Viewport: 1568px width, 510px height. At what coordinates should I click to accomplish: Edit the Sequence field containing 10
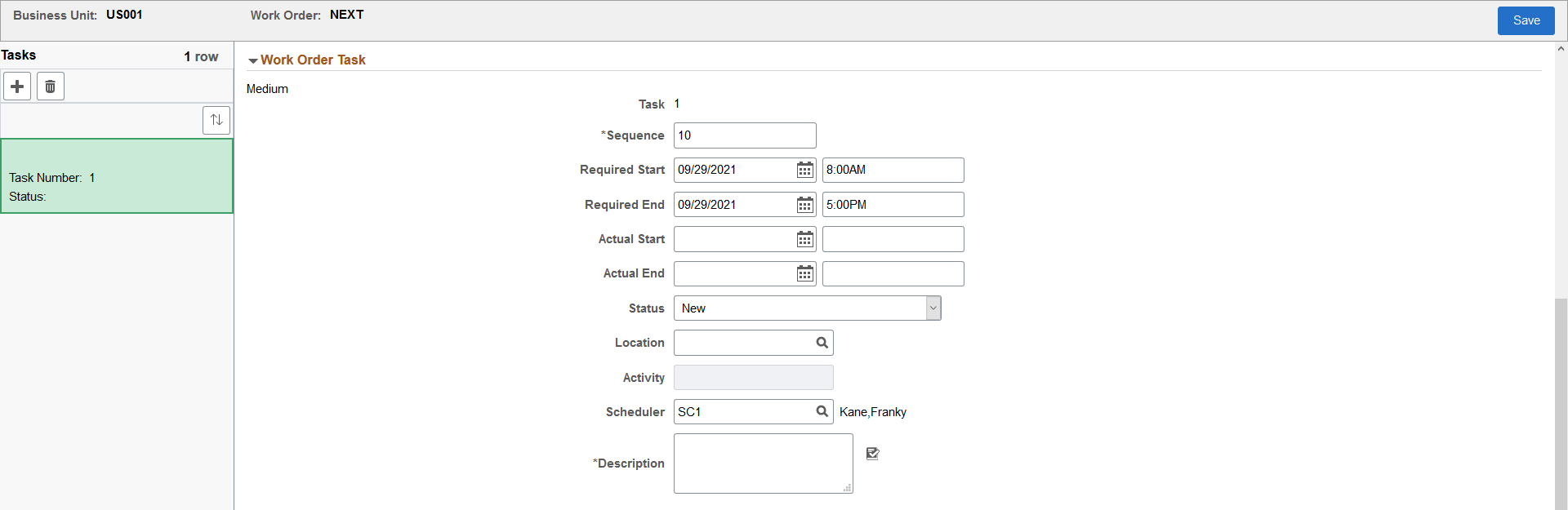coord(745,135)
